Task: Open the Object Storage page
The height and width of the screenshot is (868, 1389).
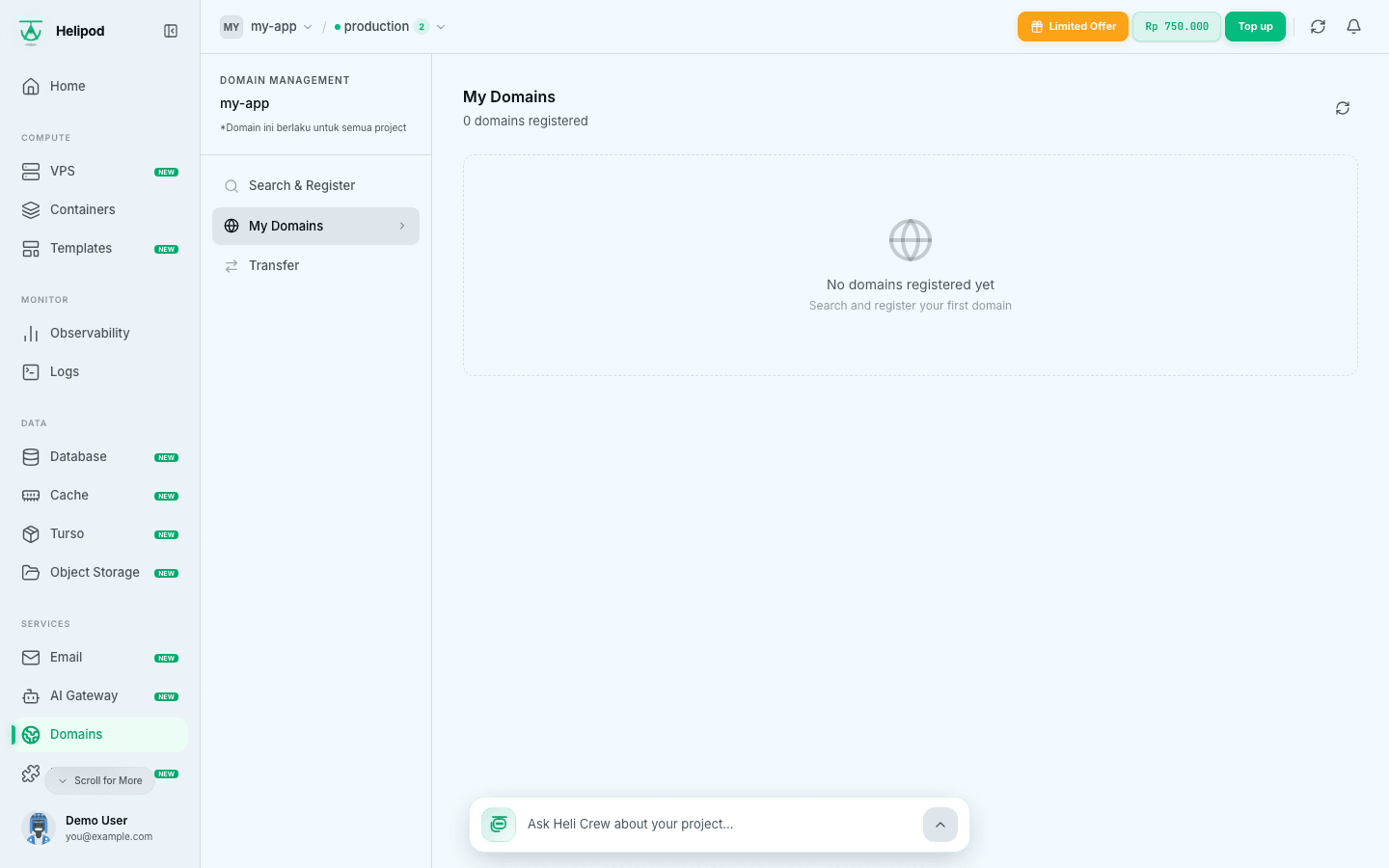Action: pos(100,573)
